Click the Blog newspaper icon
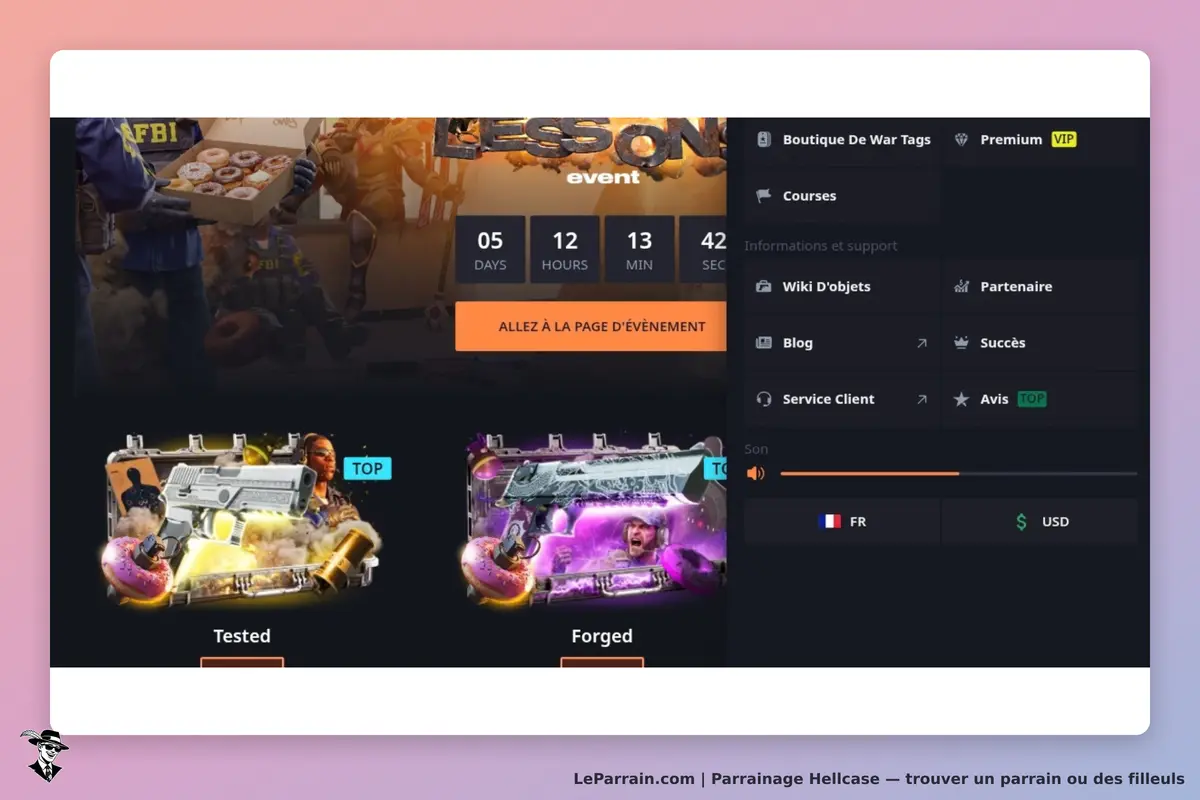 [764, 343]
